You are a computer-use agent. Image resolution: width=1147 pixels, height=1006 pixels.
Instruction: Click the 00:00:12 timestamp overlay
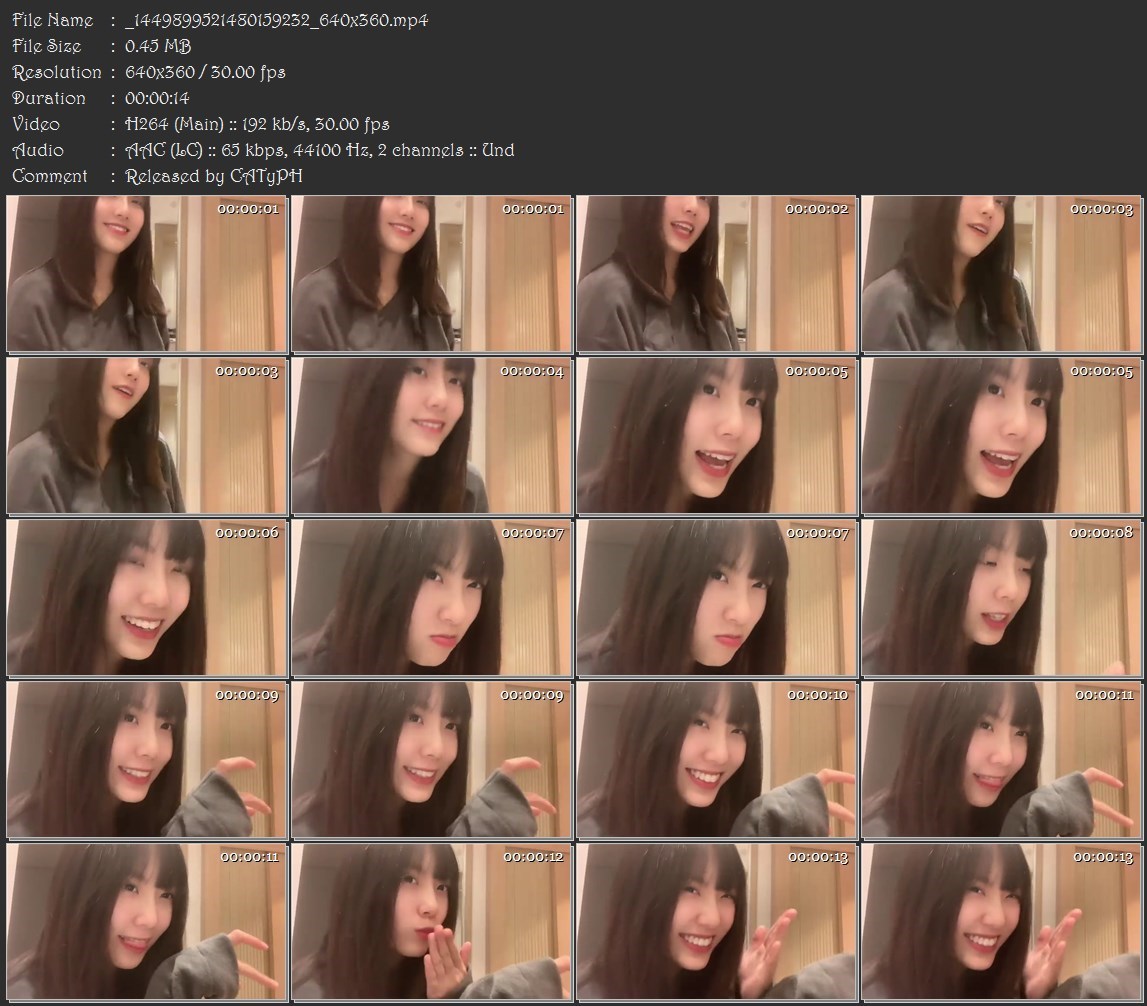point(533,857)
